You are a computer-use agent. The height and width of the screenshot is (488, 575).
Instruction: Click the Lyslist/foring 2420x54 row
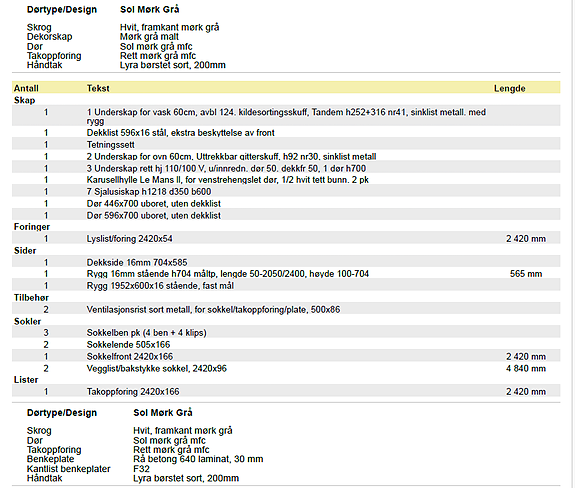click(x=286, y=239)
